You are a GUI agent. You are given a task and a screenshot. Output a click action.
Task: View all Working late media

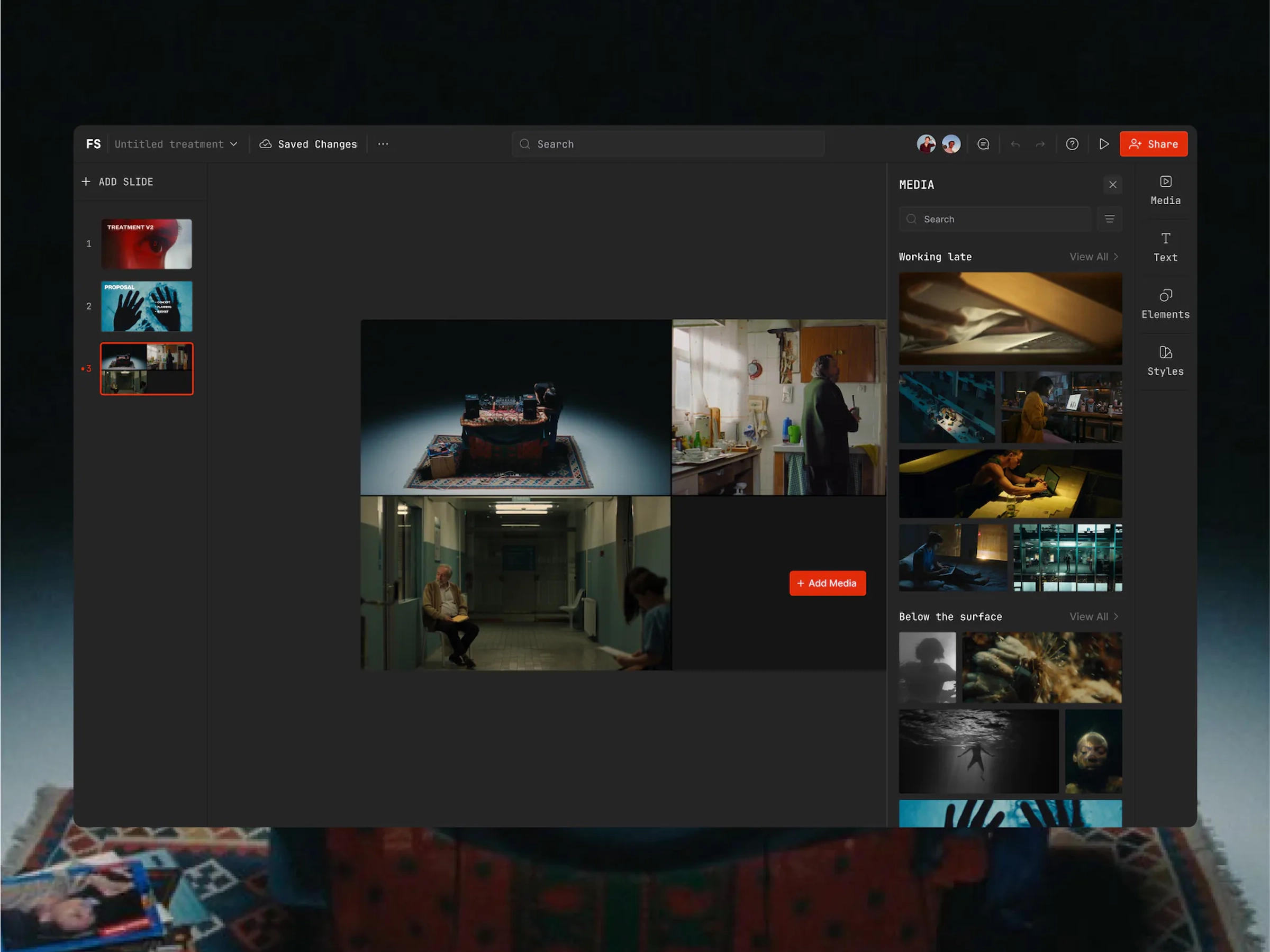(1093, 257)
